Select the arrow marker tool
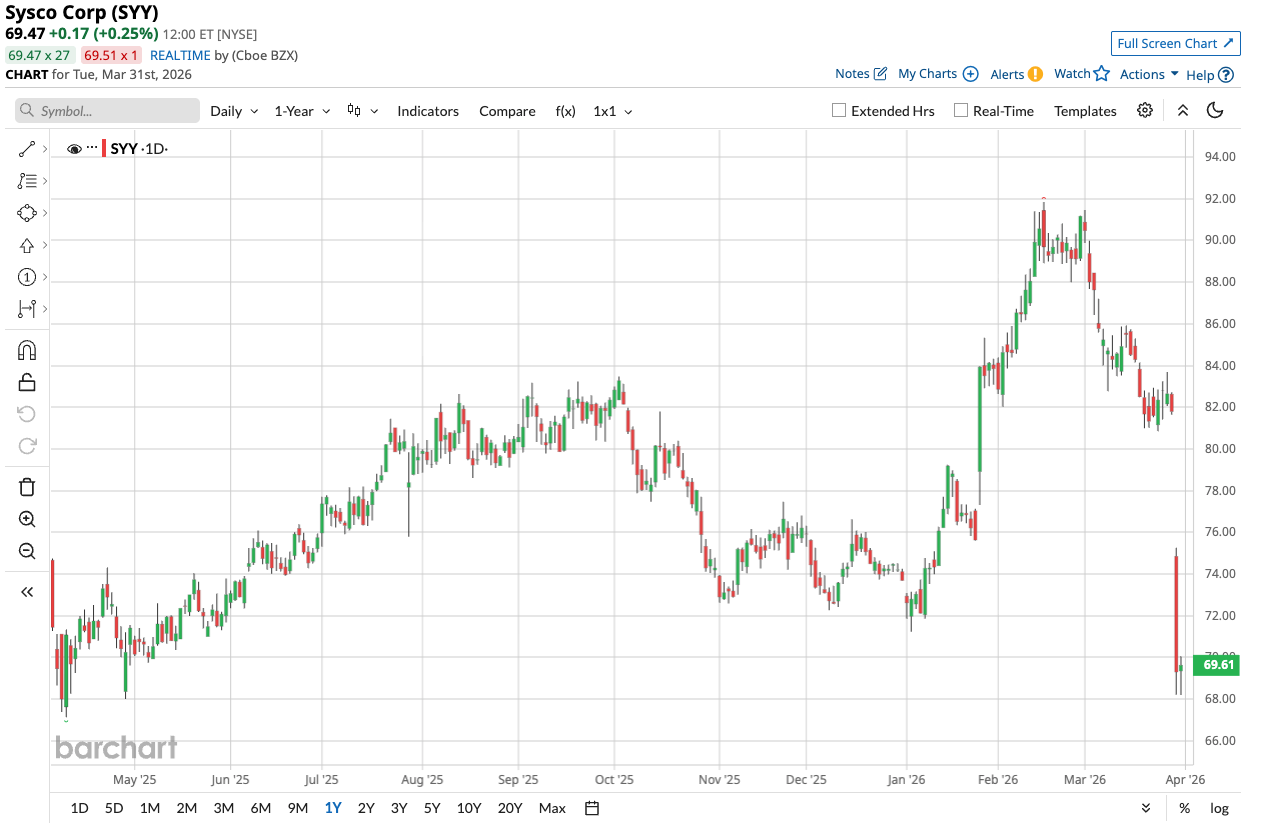Image resolution: width=1261 pixels, height=837 pixels. [x=27, y=245]
